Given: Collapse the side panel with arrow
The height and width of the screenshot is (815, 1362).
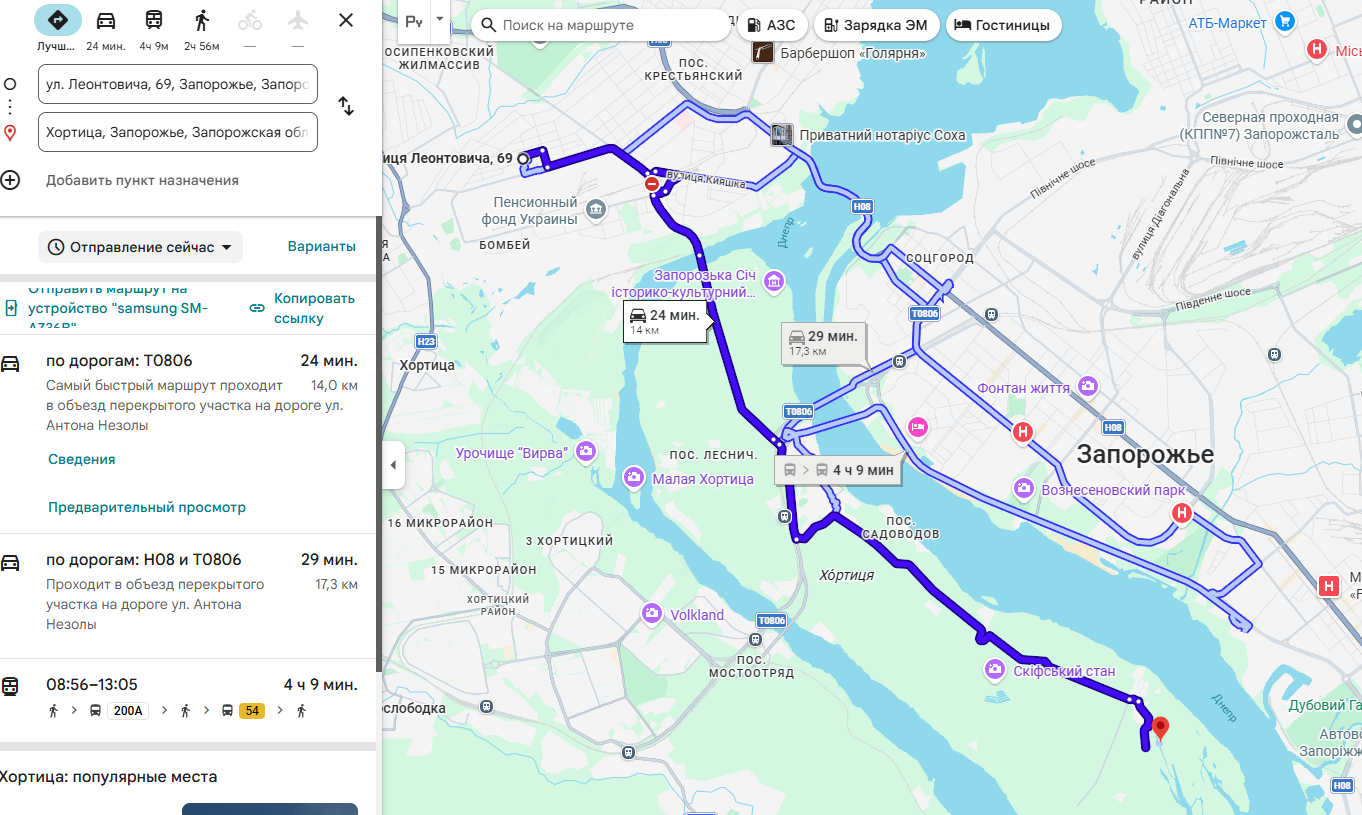Looking at the screenshot, I should click(x=393, y=465).
